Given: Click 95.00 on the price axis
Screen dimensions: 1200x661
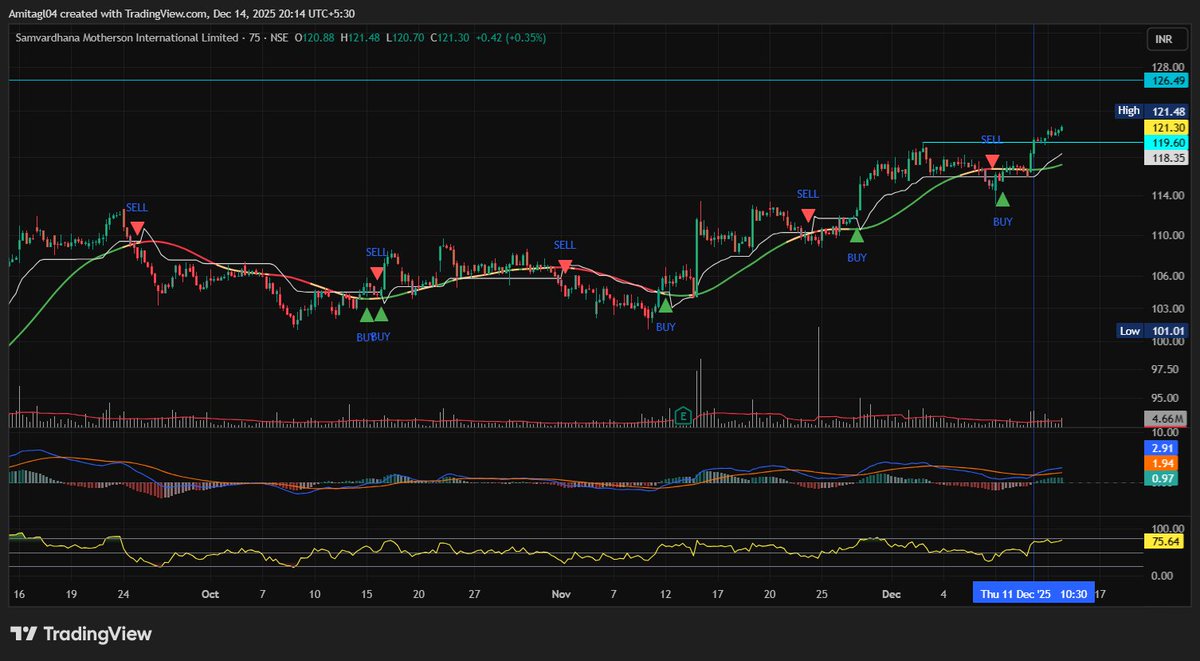Looking at the screenshot, I should click(1166, 400).
